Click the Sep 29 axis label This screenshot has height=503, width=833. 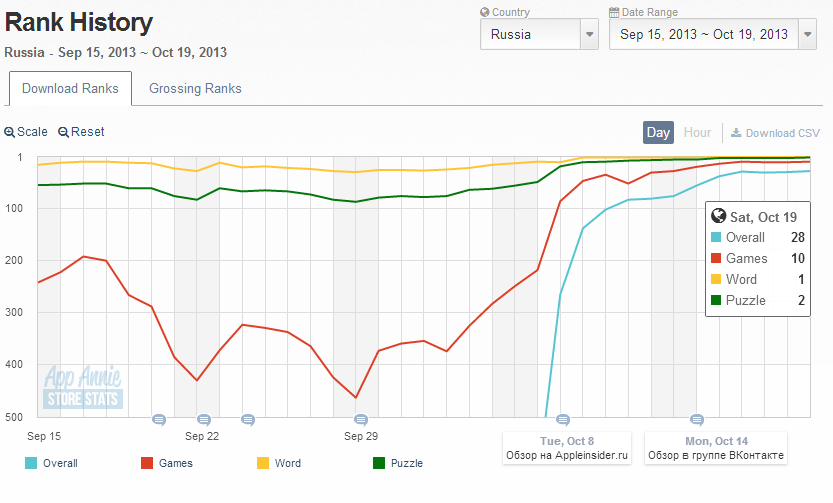[361, 436]
